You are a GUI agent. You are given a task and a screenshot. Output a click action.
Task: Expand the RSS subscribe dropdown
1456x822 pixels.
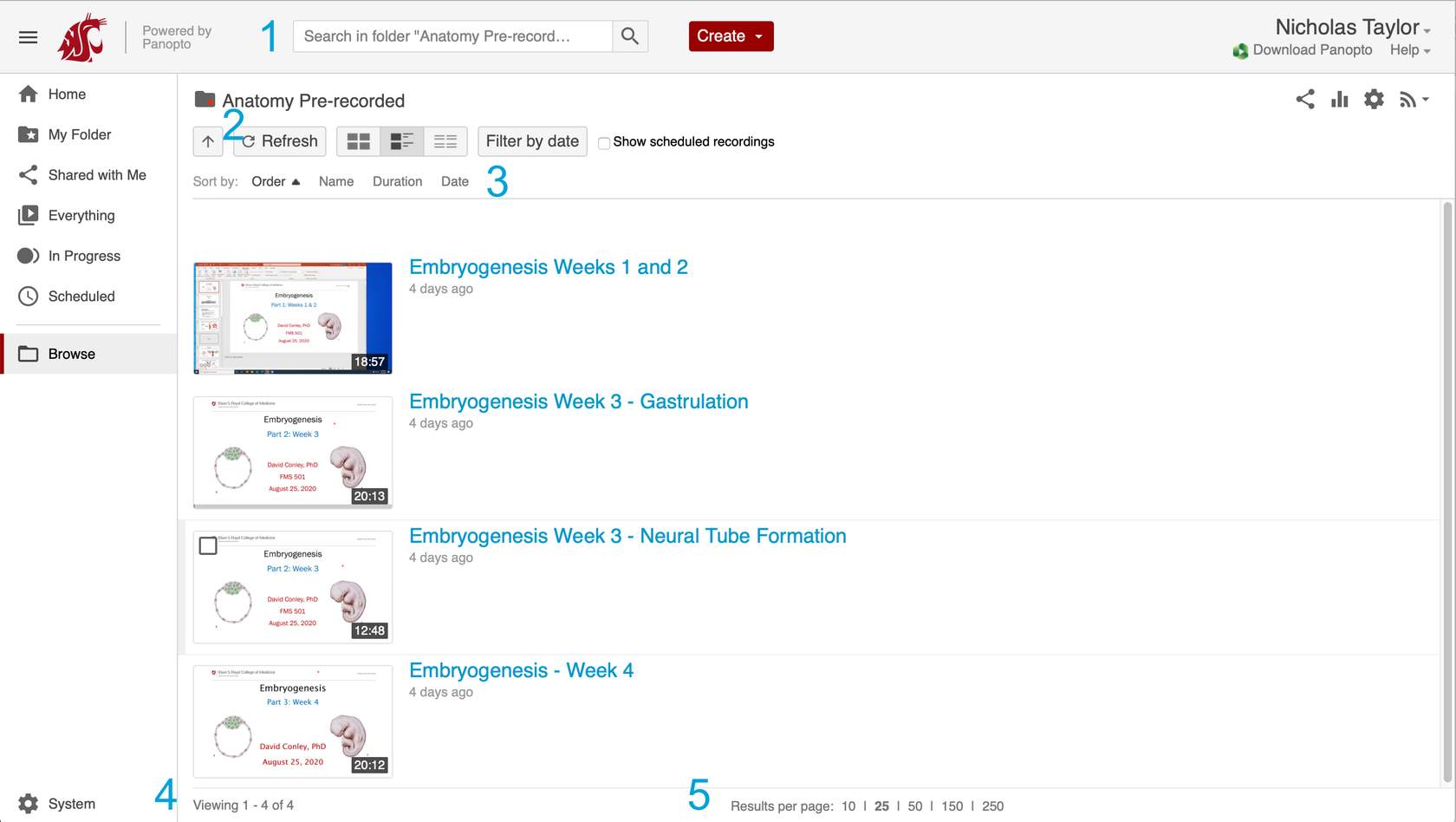tap(1414, 100)
